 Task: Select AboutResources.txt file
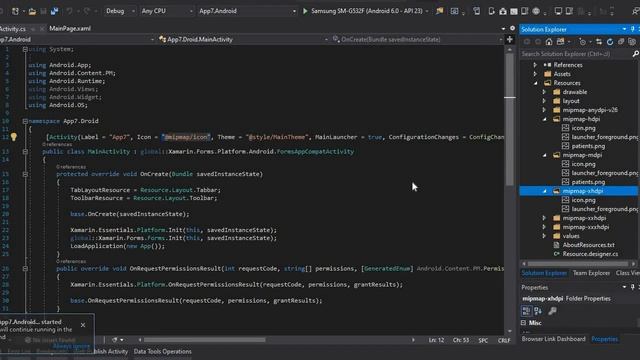pyautogui.click(x=589, y=245)
